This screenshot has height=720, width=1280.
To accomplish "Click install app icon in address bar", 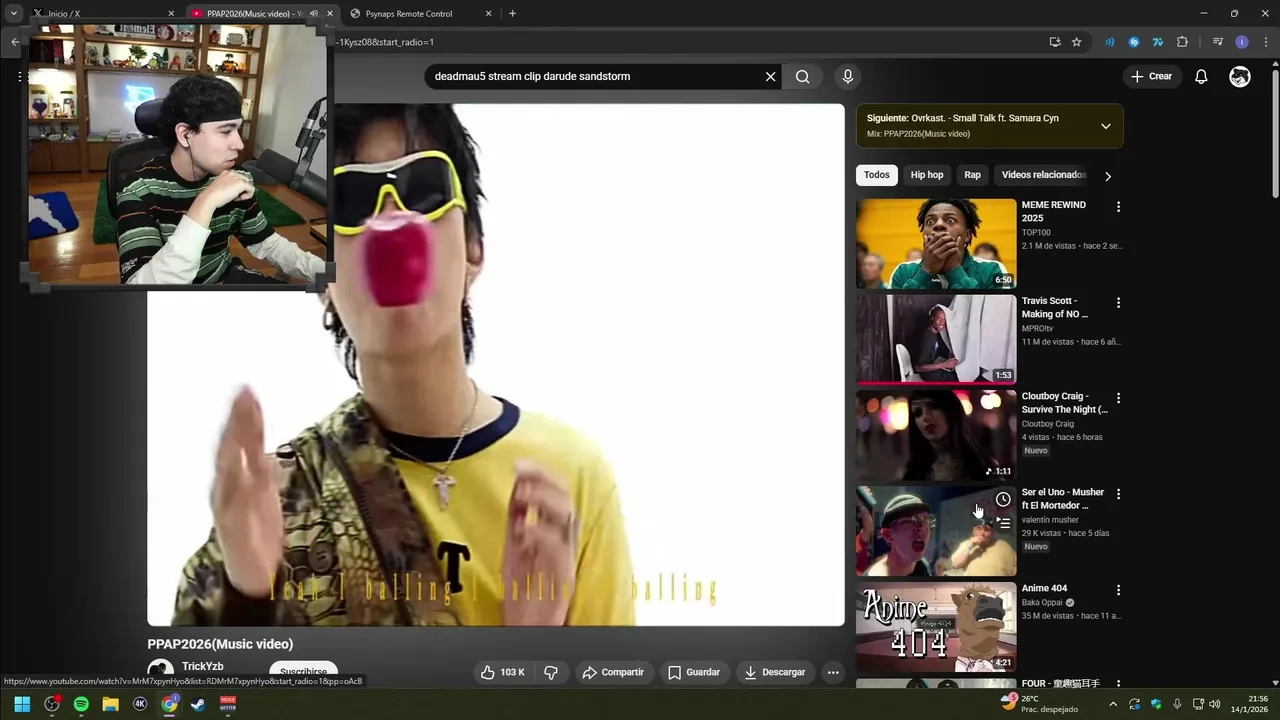I will (1055, 42).
